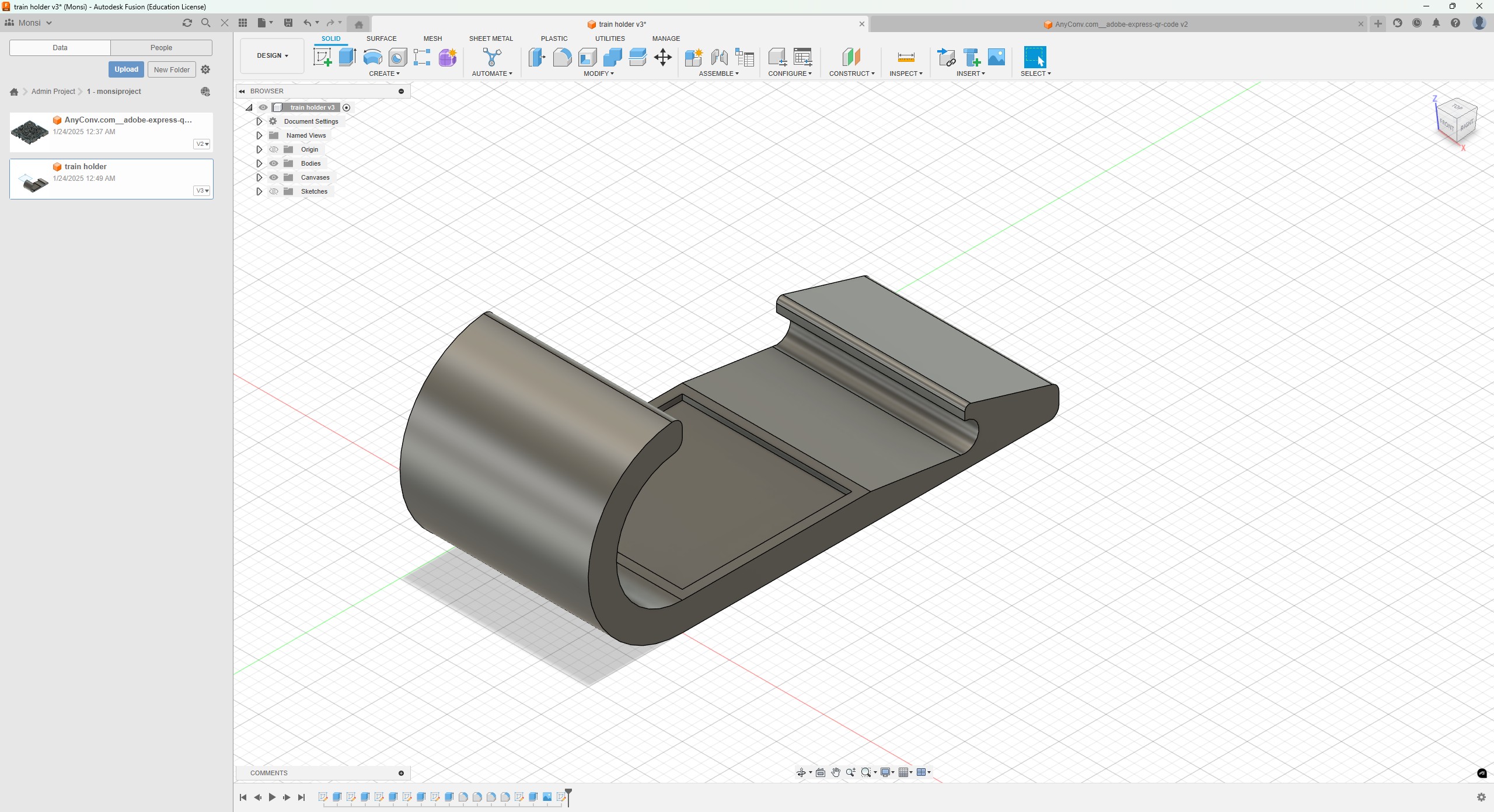Click the Look At icon in navigation bar

click(x=821, y=772)
